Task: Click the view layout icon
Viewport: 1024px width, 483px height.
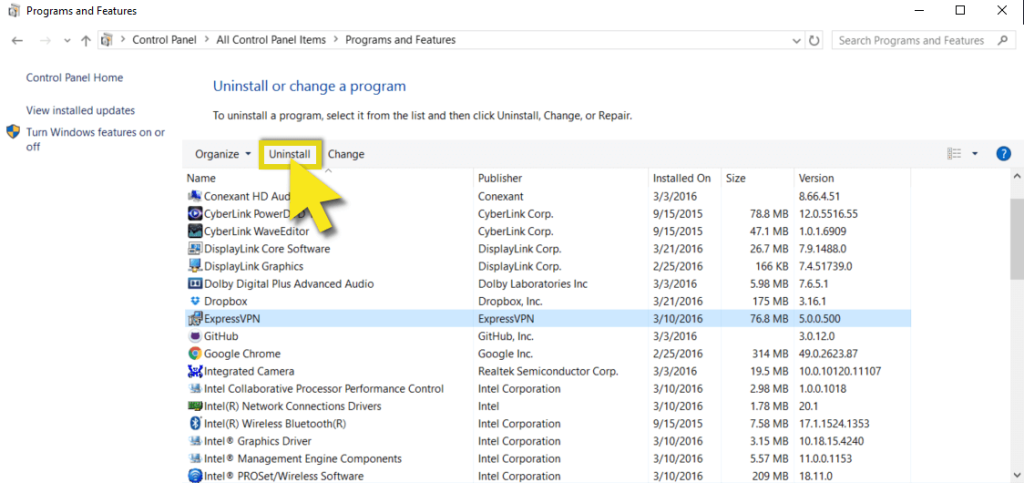Action: pyautogui.click(x=954, y=154)
